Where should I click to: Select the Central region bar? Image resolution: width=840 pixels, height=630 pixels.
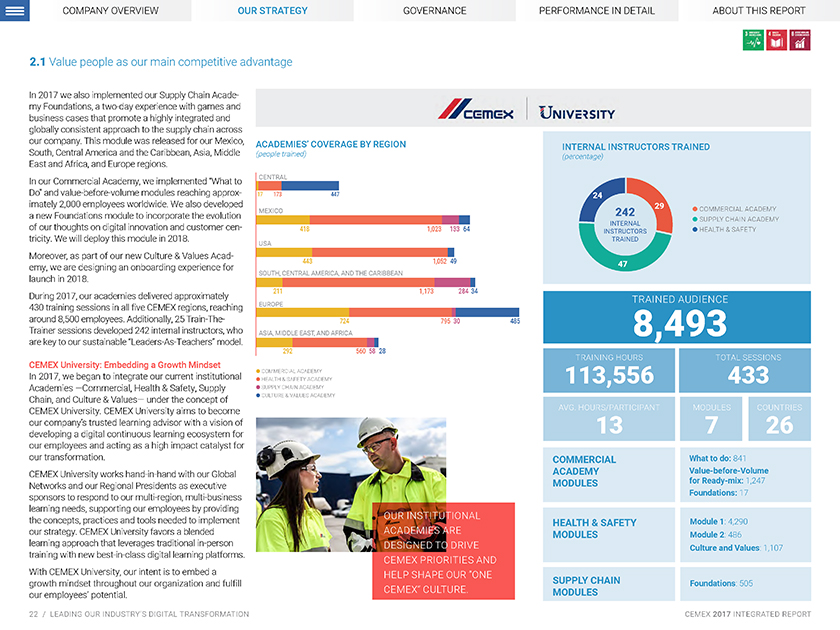(x=298, y=186)
